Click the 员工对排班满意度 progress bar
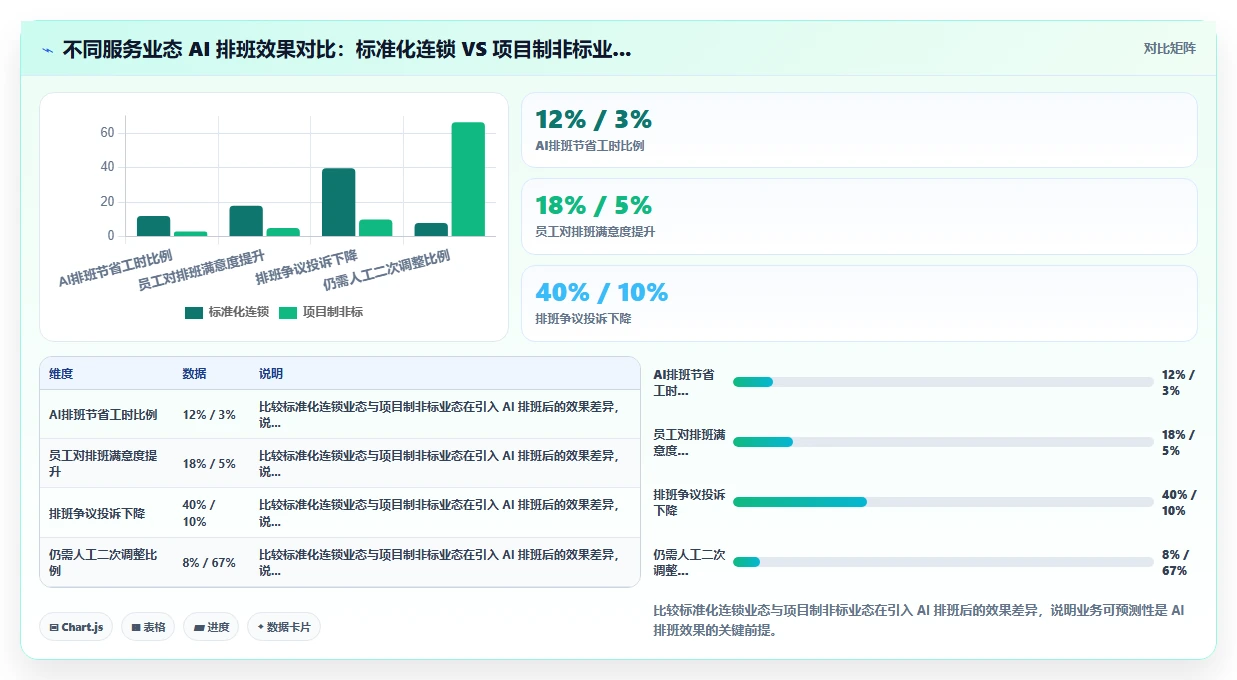1237x680 pixels. pyautogui.click(x=943, y=442)
